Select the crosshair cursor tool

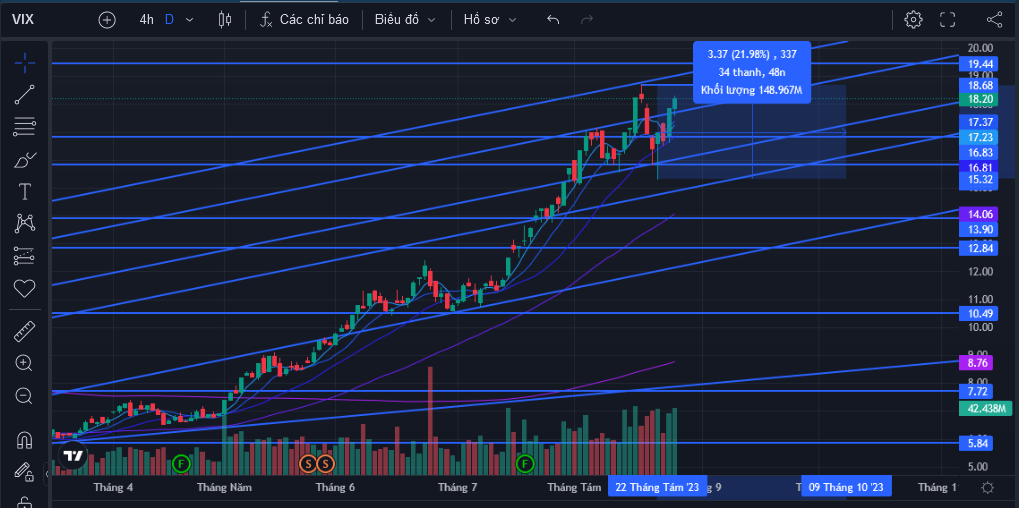pyautogui.click(x=25, y=62)
